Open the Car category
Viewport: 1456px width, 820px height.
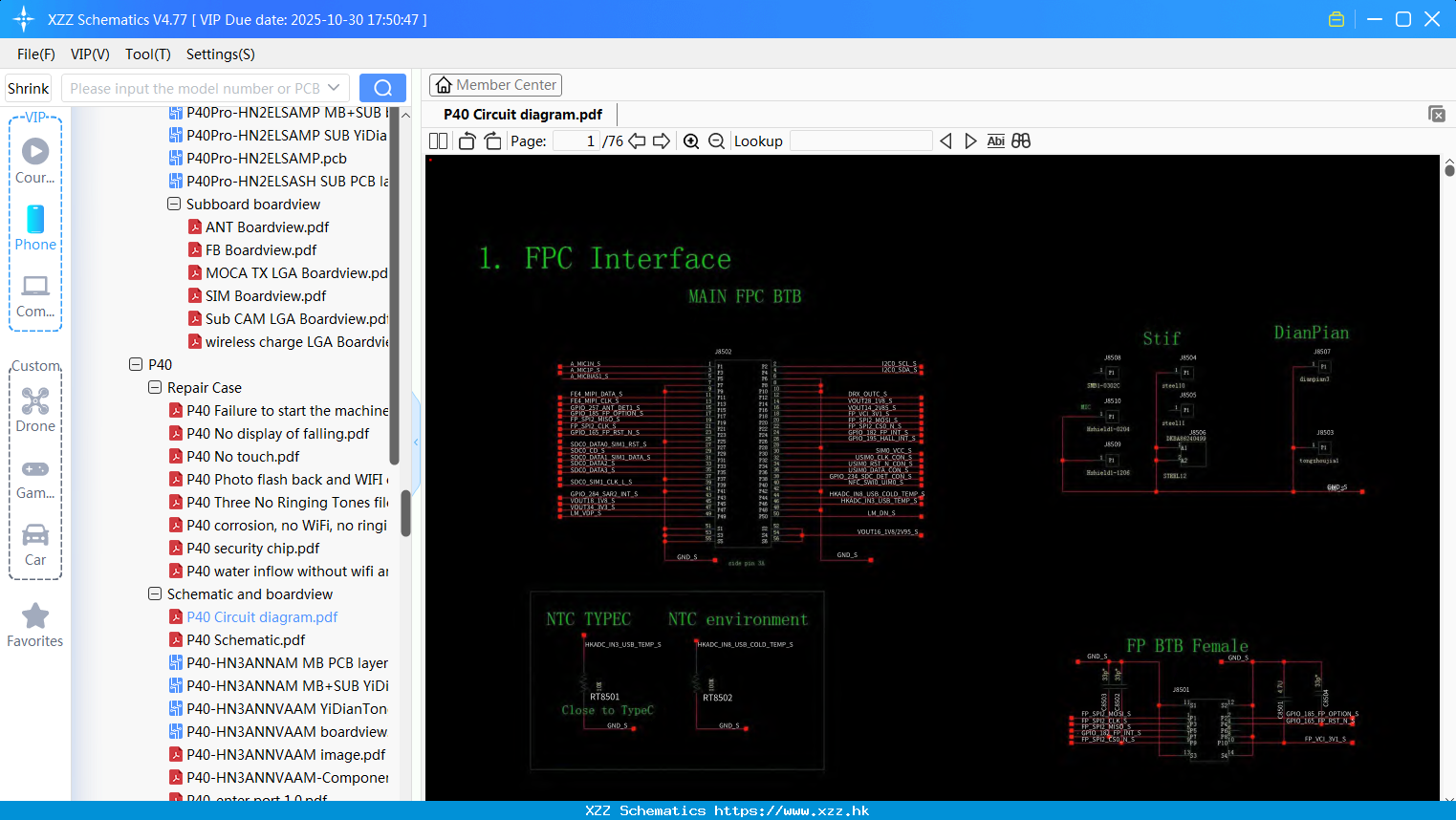pyautogui.click(x=35, y=545)
